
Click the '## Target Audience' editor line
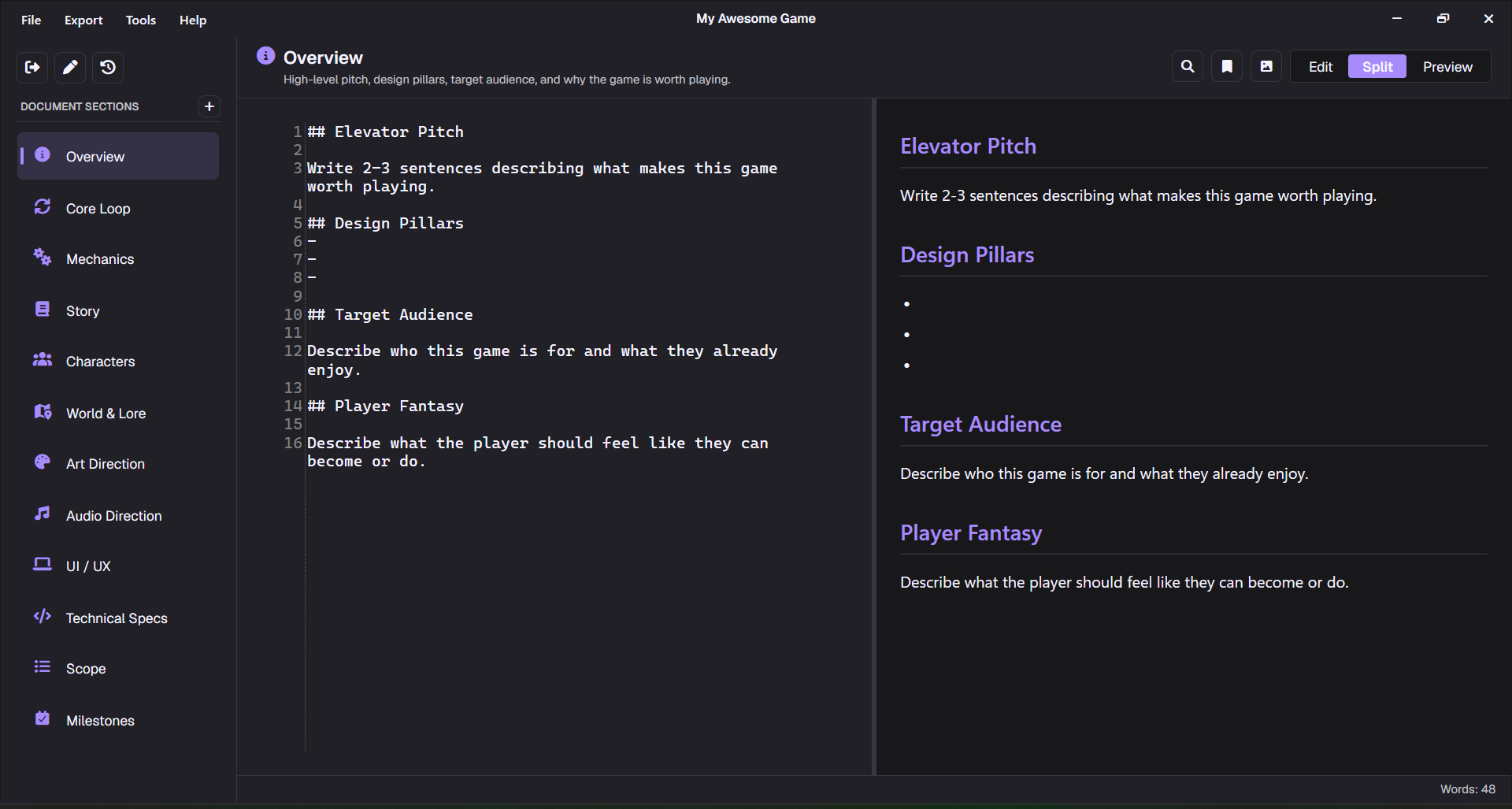tap(390, 314)
